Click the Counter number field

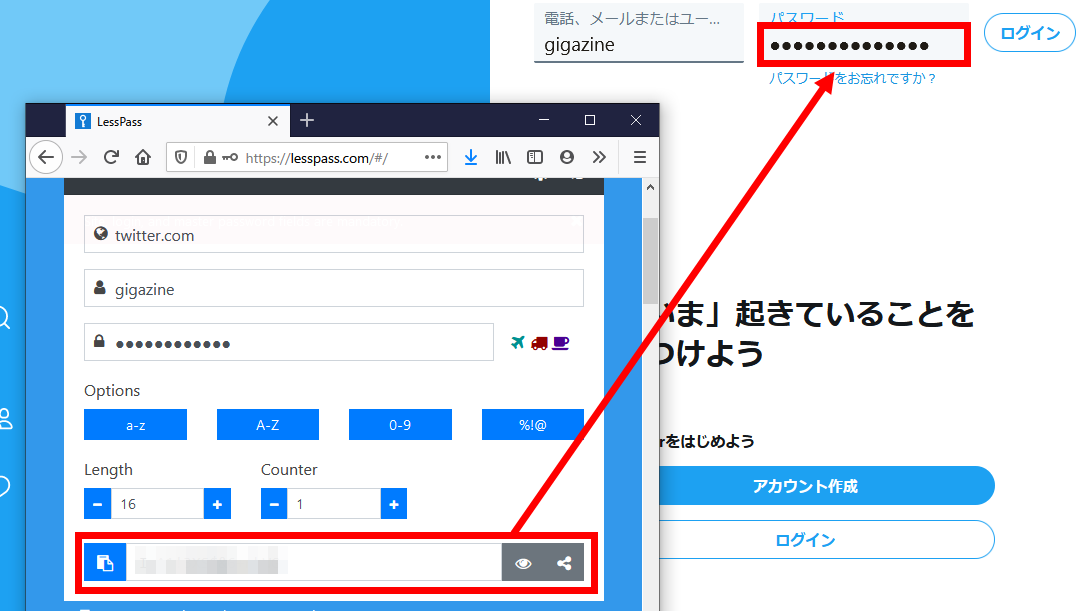pos(334,504)
